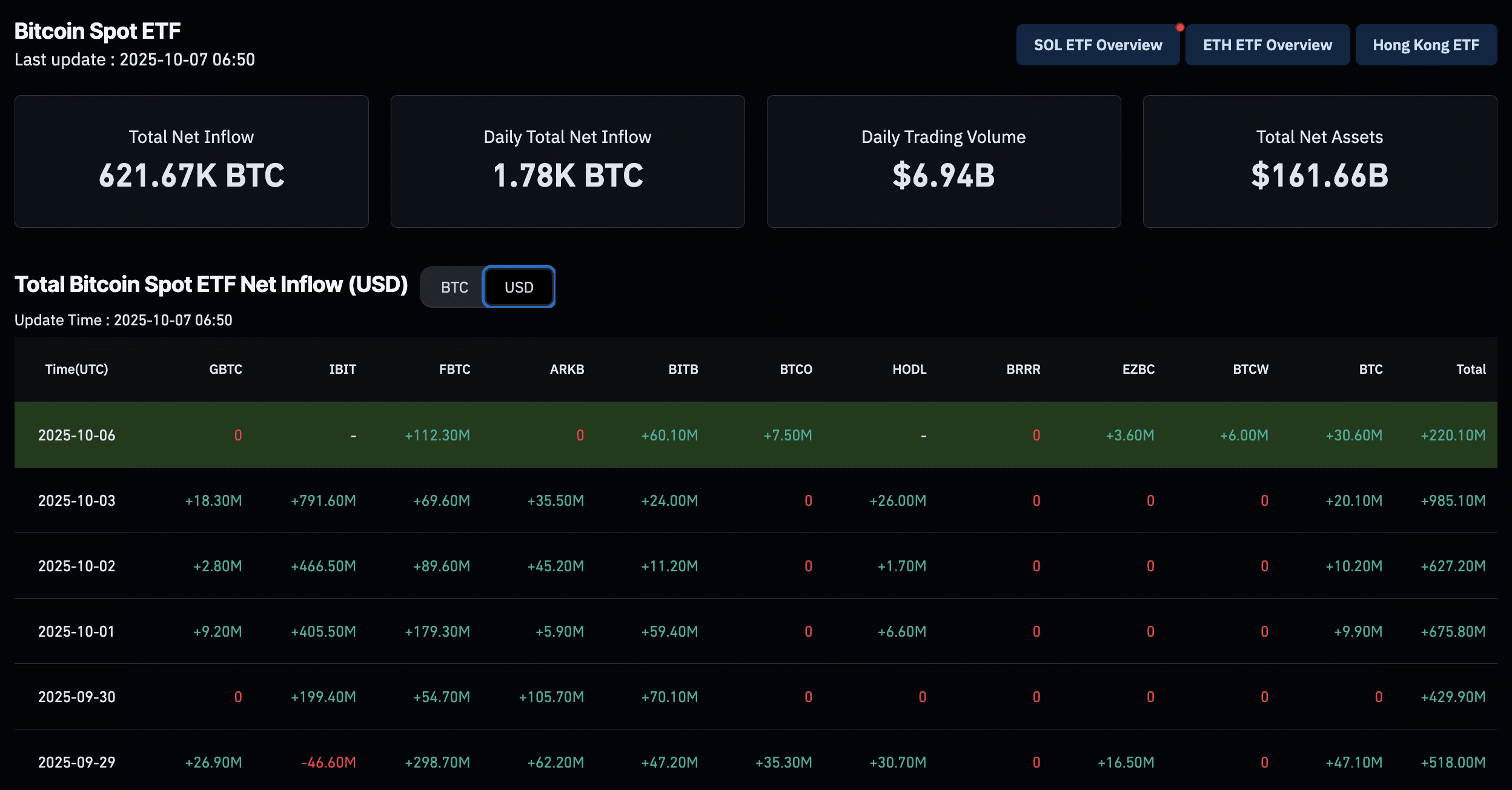This screenshot has width=1512, height=790.
Task: Click the Daily Total Net Inflow card
Action: (568, 161)
